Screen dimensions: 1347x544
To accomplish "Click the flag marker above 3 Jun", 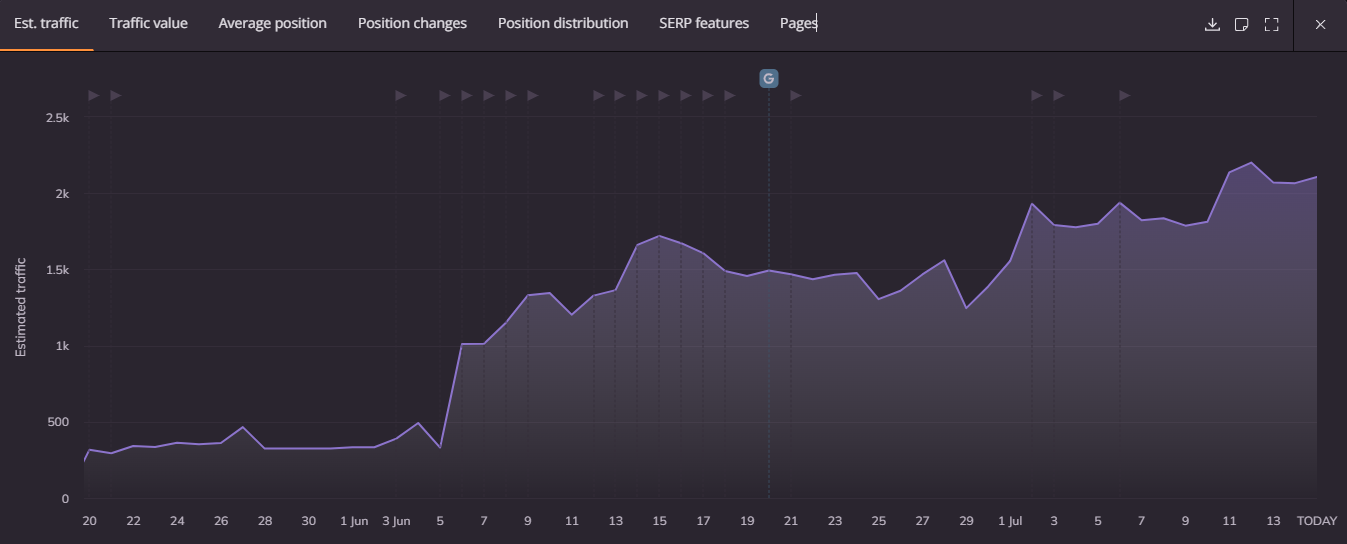I will tap(401, 95).
